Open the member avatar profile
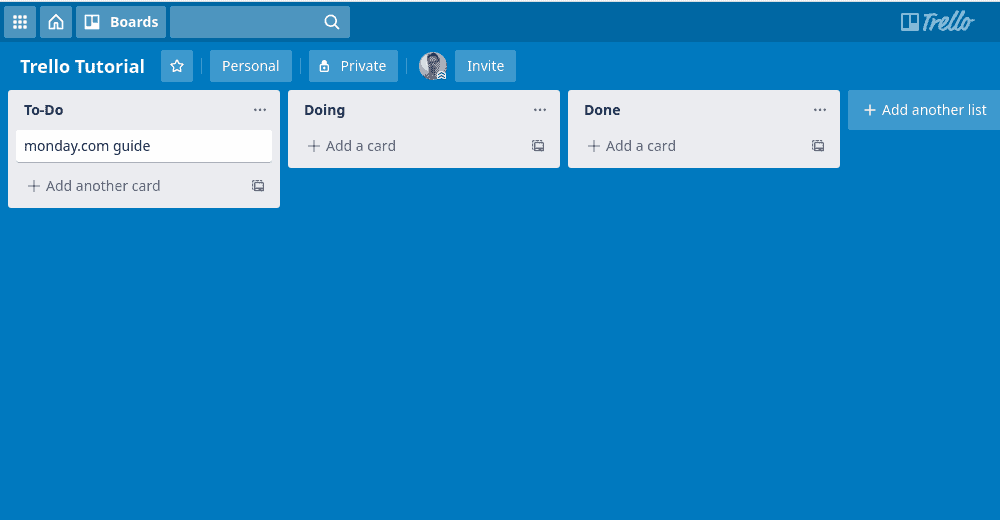Viewport: 1000px width, 520px height. tap(432, 66)
